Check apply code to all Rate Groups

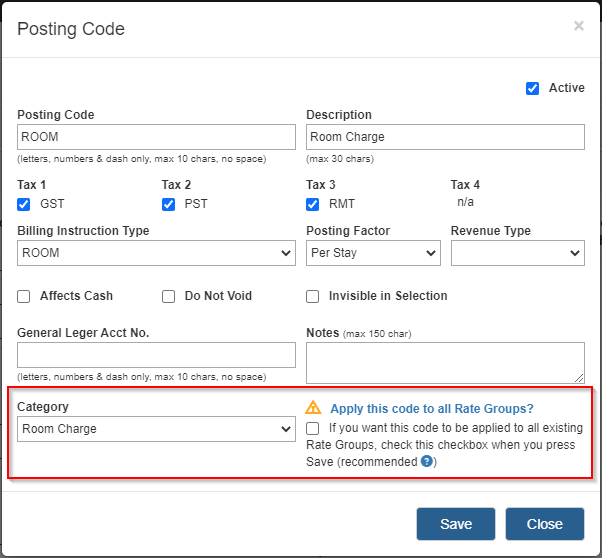(313, 428)
